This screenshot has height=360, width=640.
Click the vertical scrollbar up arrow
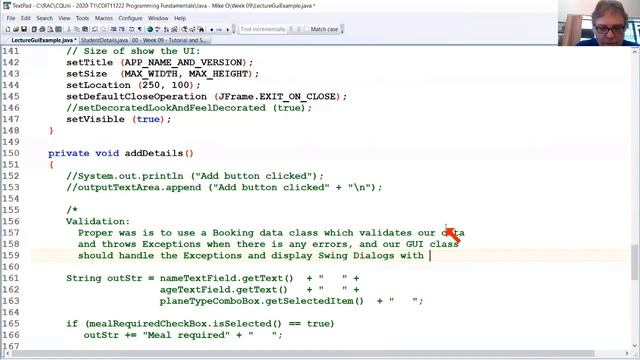(x=635, y=51)
